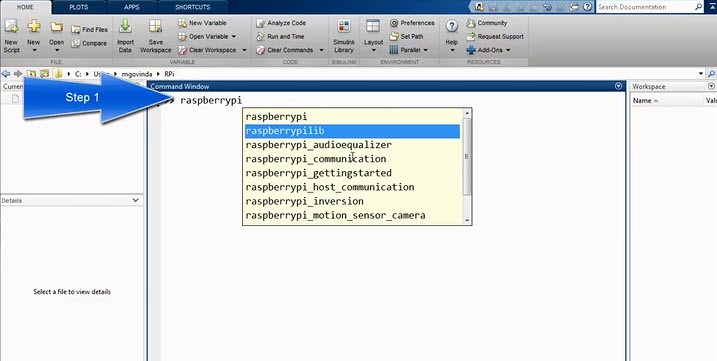
Task: Select raspberrypi_host_communication in the completion list
Action: (x=352, y=188)
